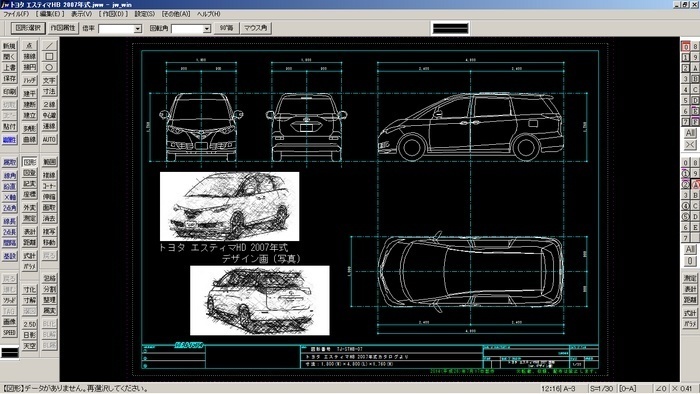Click upper layer bar All button
The image size is (700, 394).
click(x=690, y=133)
